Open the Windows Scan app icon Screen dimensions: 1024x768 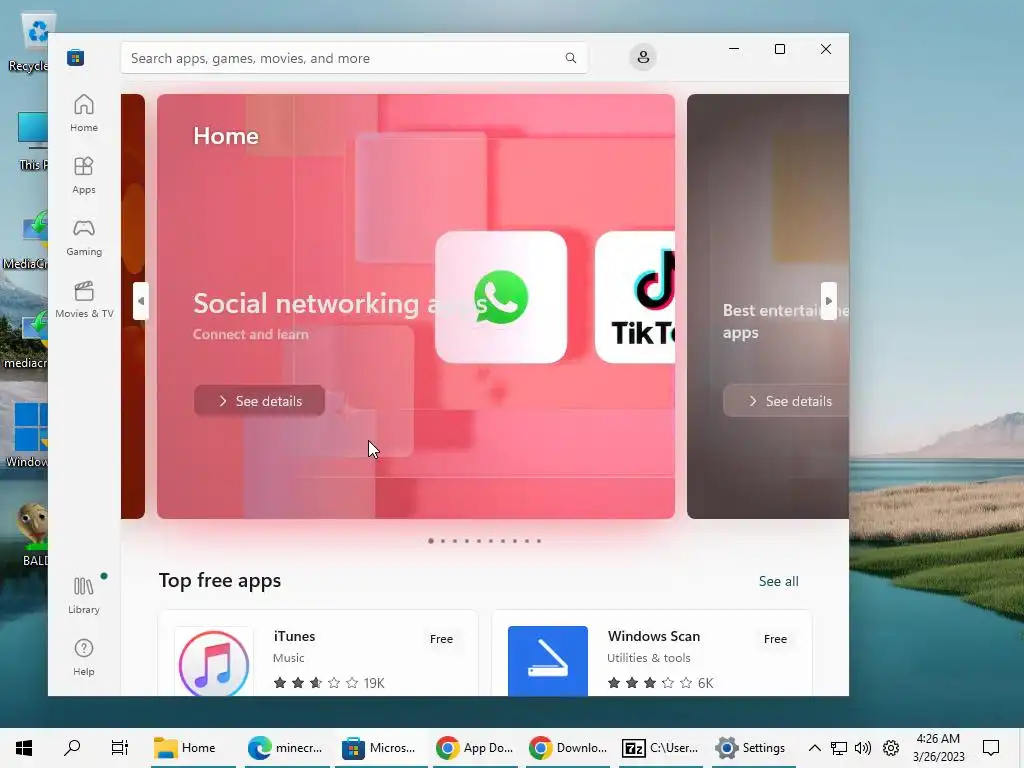[548, 661]
